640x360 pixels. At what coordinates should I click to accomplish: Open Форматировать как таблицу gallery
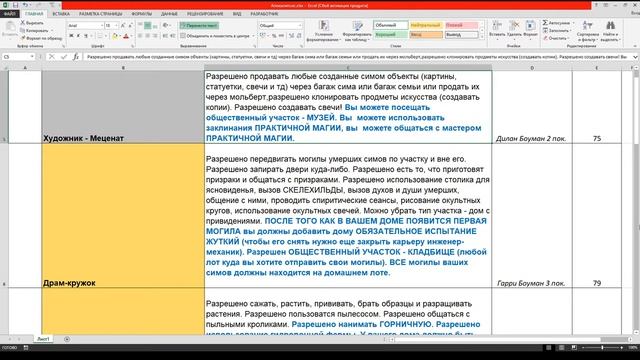(357, 31)
